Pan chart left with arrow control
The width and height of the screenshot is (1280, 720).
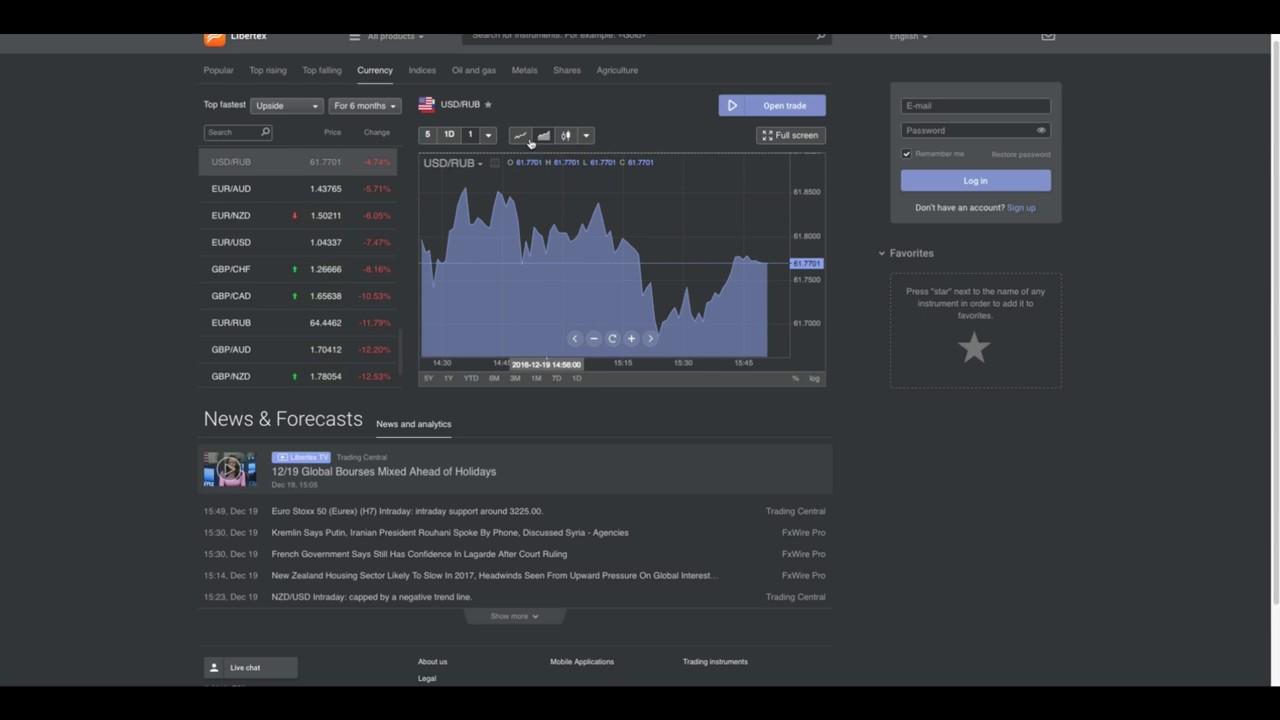pyautogui.click(x=574, y=339)
